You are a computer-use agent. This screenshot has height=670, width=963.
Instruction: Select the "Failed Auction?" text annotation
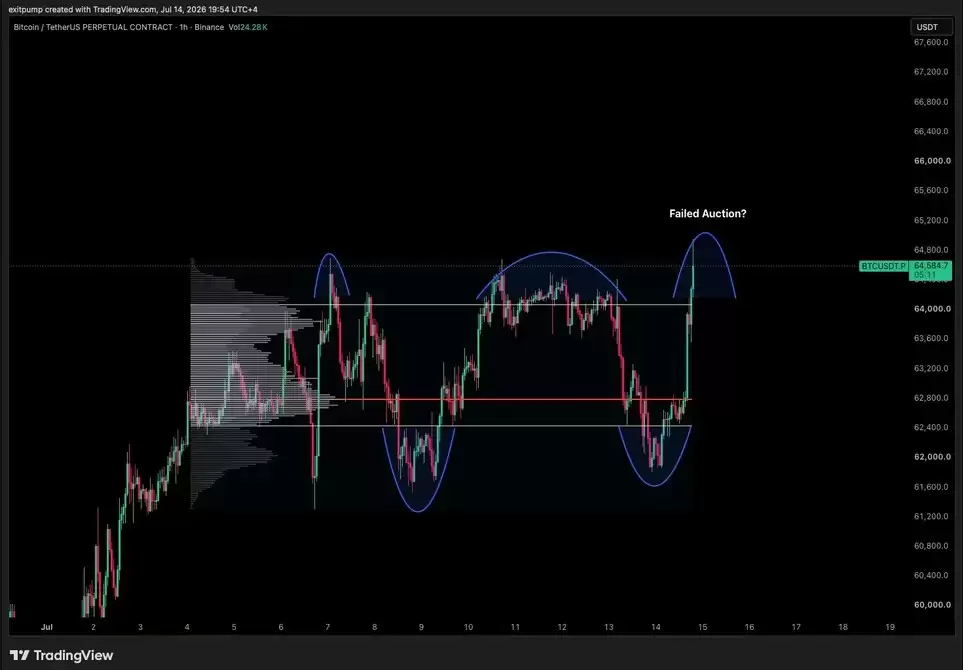tap(708, 214)
